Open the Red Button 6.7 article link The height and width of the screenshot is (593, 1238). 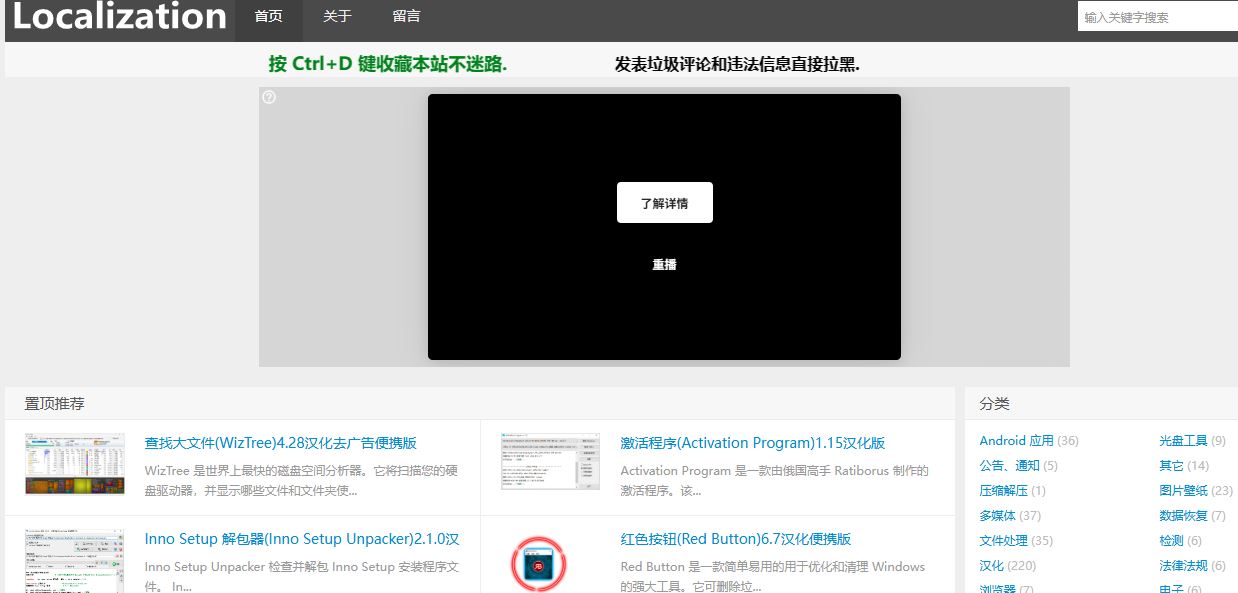(735, 539)
